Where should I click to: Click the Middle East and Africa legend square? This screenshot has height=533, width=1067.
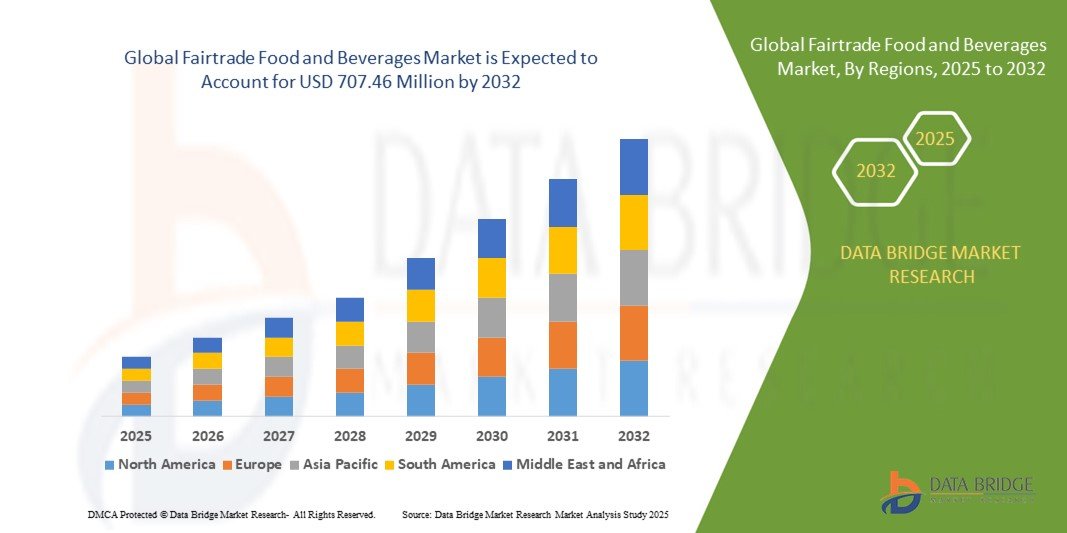click(x=508, y=465)
